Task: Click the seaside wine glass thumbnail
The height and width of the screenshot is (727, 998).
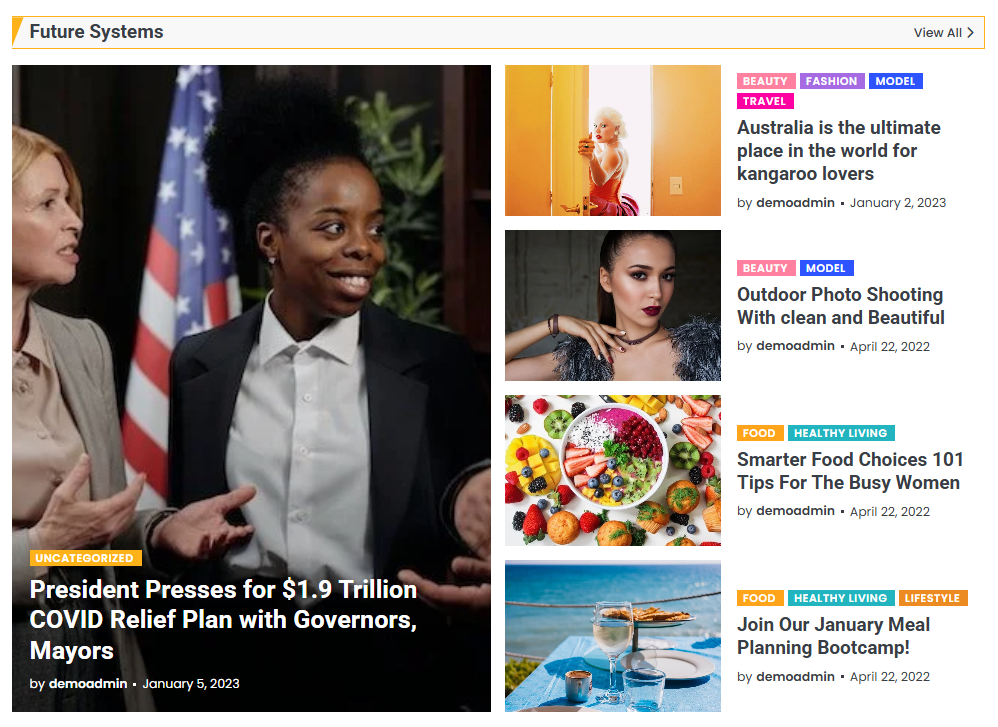Action: 613,636
